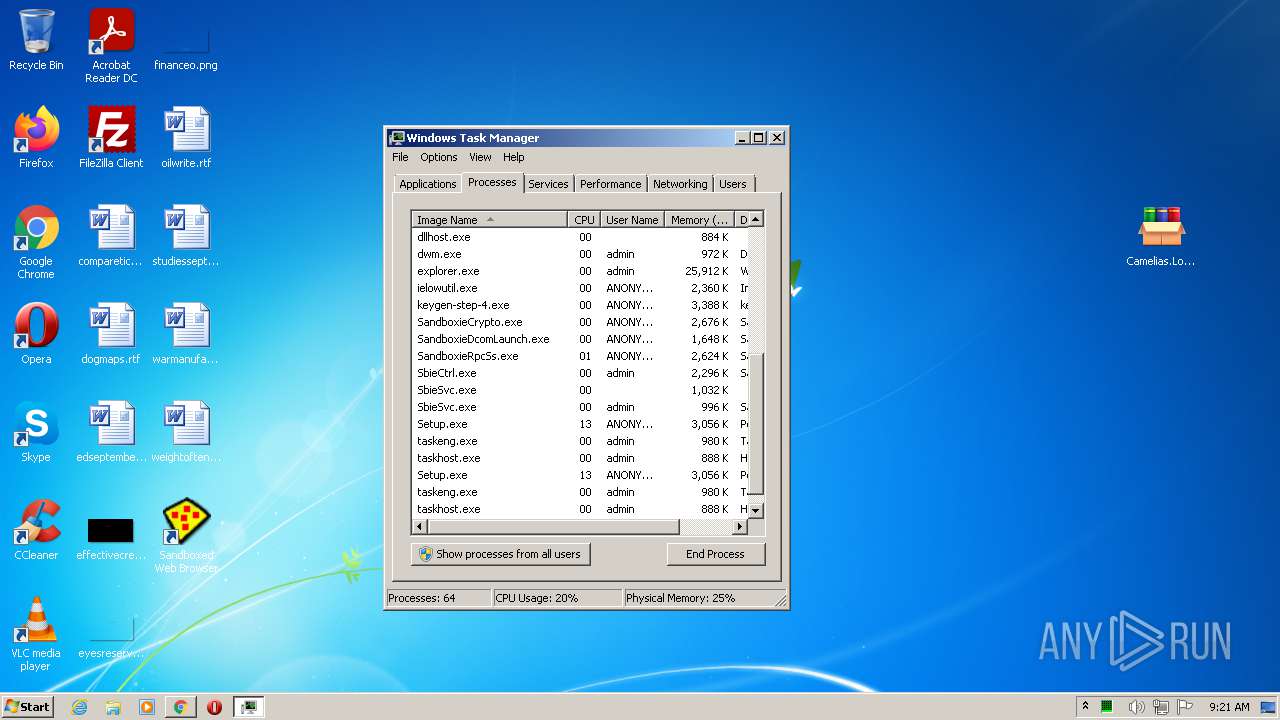Open Firefox desktop shortcut
This screenshot has width=1280, height=720.
(36, 138)
